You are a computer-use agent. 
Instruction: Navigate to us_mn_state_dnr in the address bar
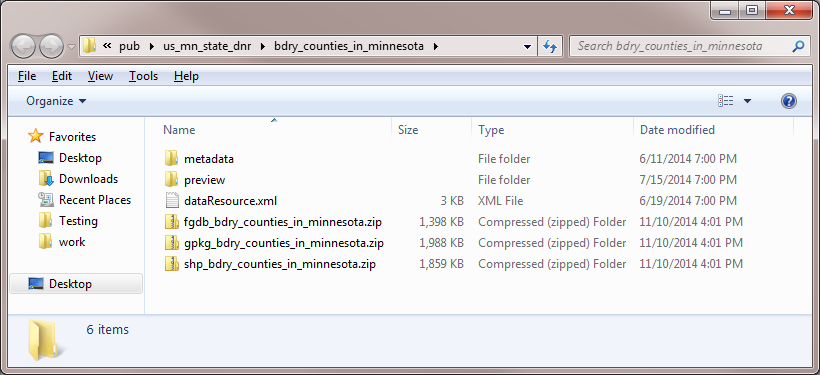207,46
